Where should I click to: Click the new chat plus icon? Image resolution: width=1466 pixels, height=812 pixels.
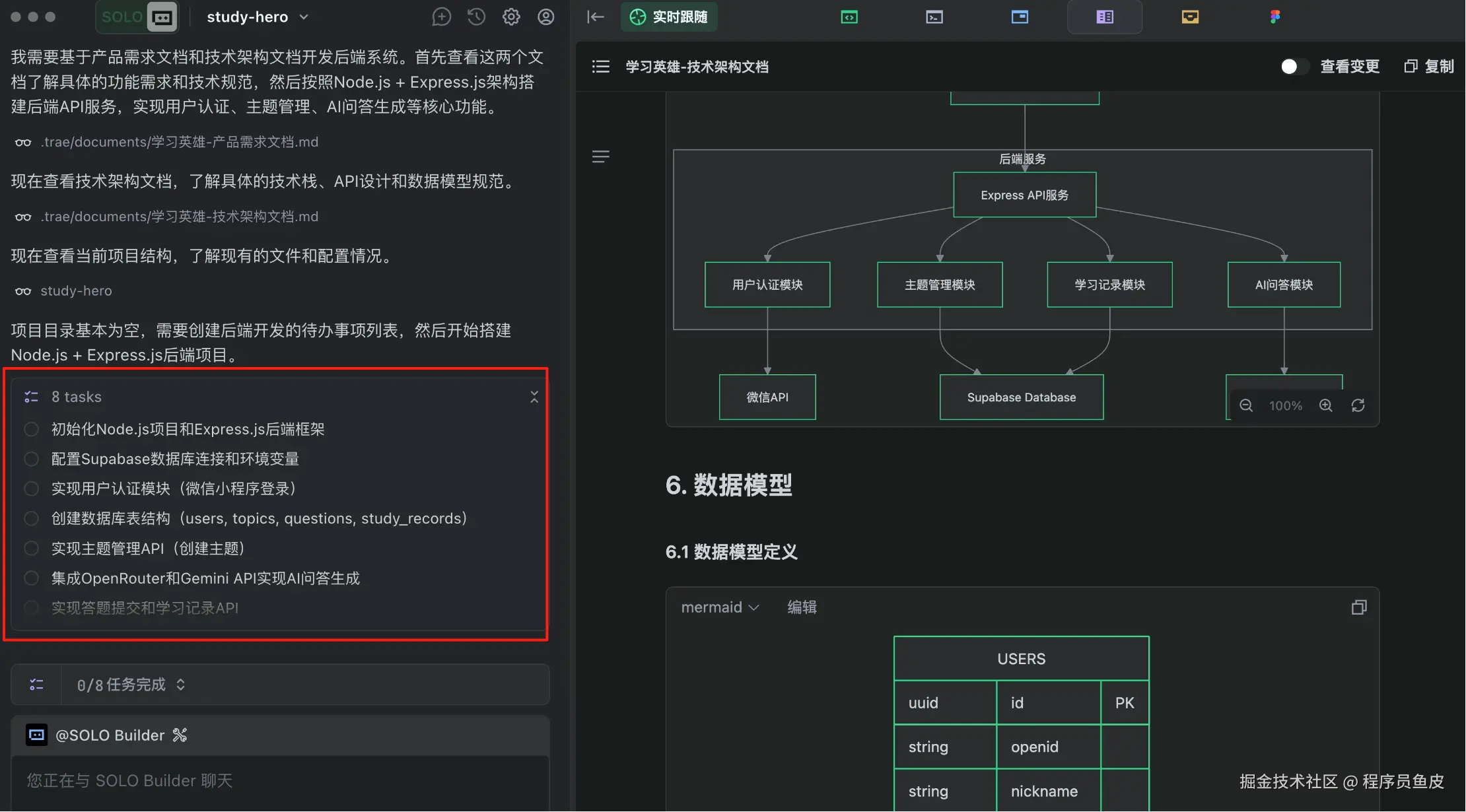(x=441, y=17)
